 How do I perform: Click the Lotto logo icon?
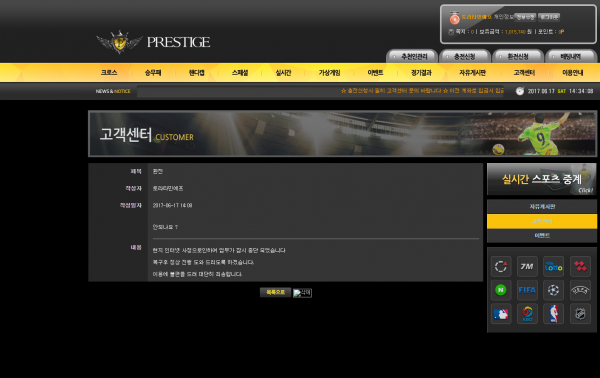click(x=553, y=266)
